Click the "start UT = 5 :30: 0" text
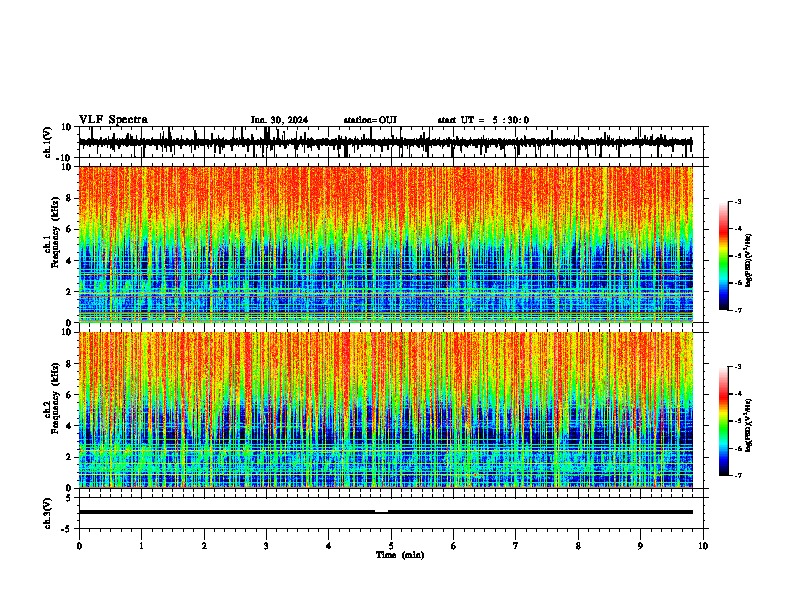Viewport: 792px width, 612px height. [x=483, y=120]
